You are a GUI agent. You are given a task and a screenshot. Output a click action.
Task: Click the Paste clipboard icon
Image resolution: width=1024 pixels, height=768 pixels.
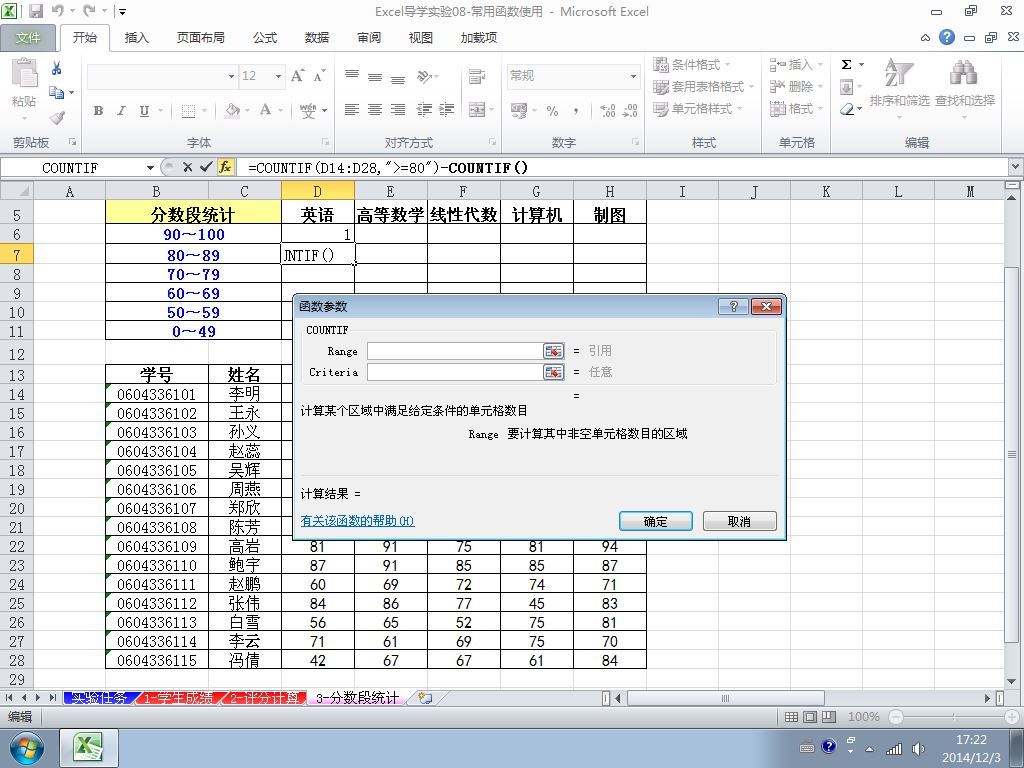point(24,72)
